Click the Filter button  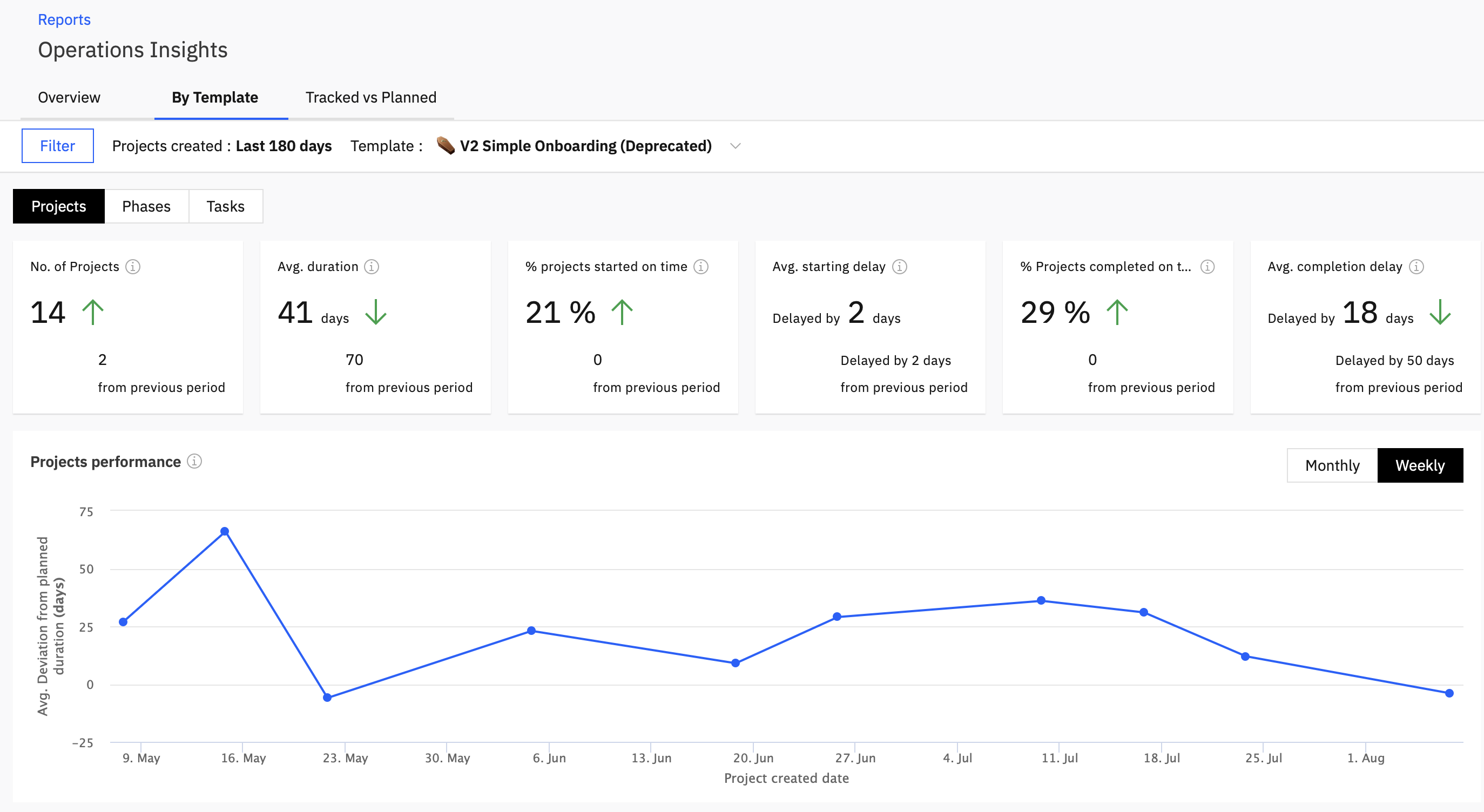tap(58, 146)
